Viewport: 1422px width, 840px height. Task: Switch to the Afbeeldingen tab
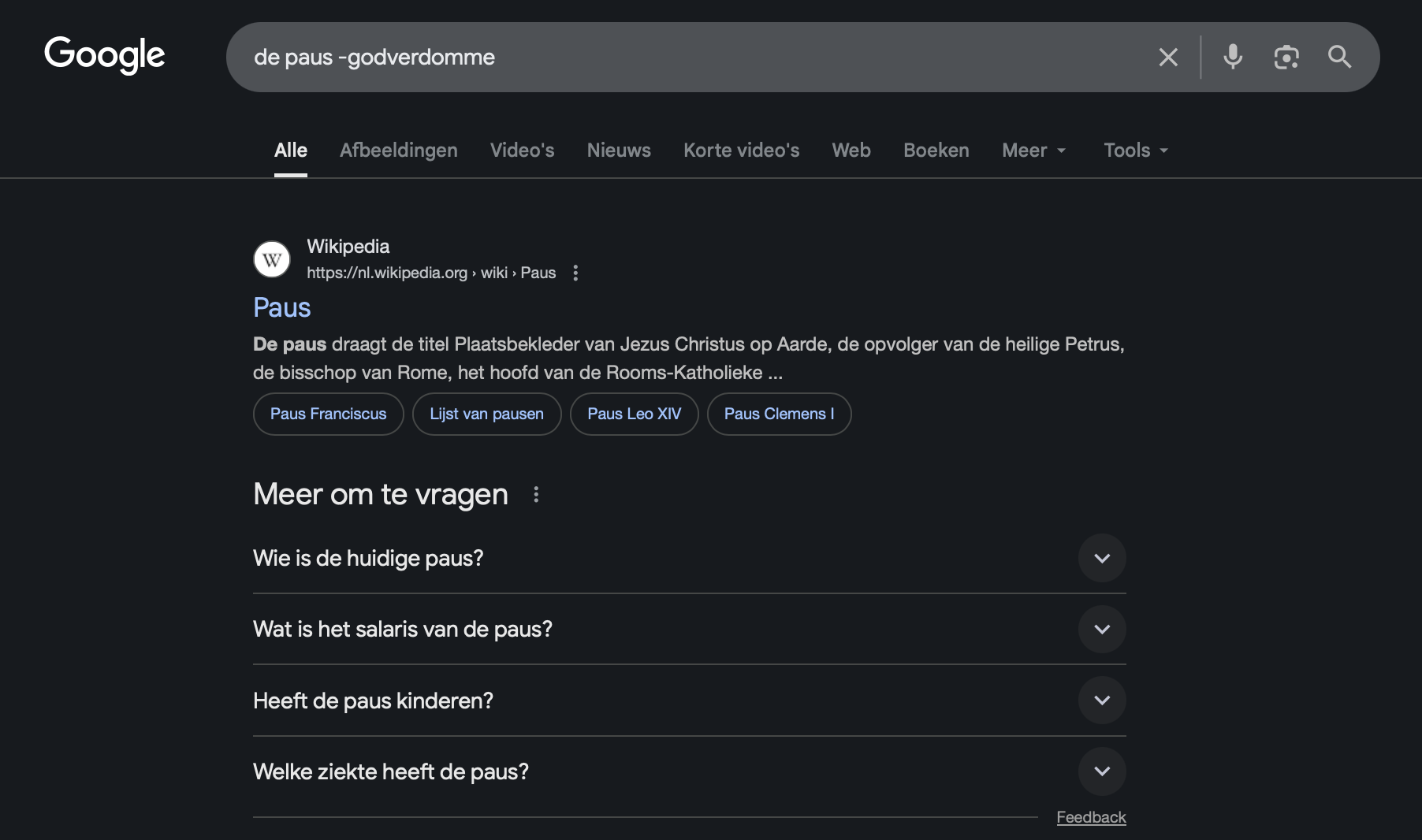click(x=398, y=150)
